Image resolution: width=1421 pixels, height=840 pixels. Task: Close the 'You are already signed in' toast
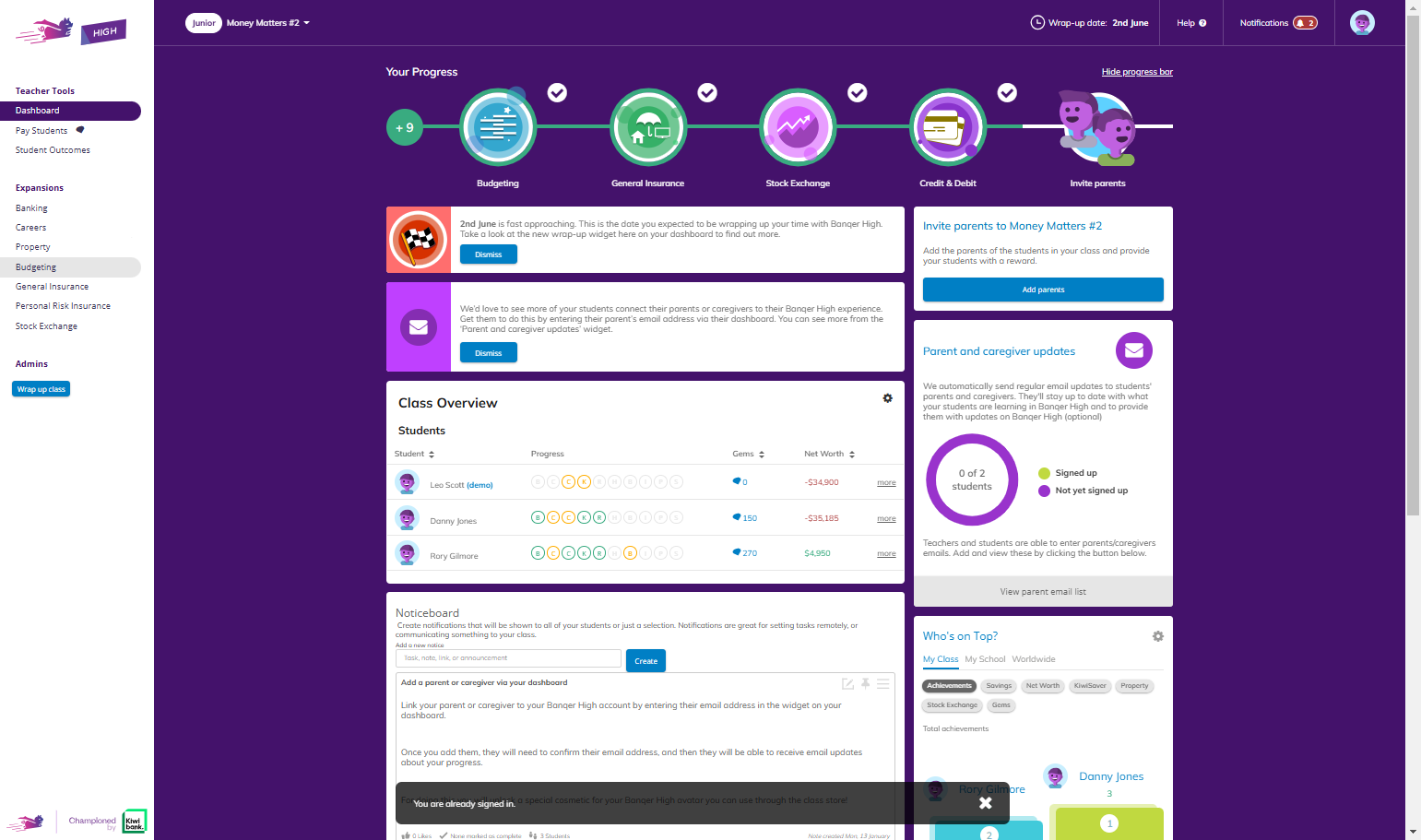point(986,803)
